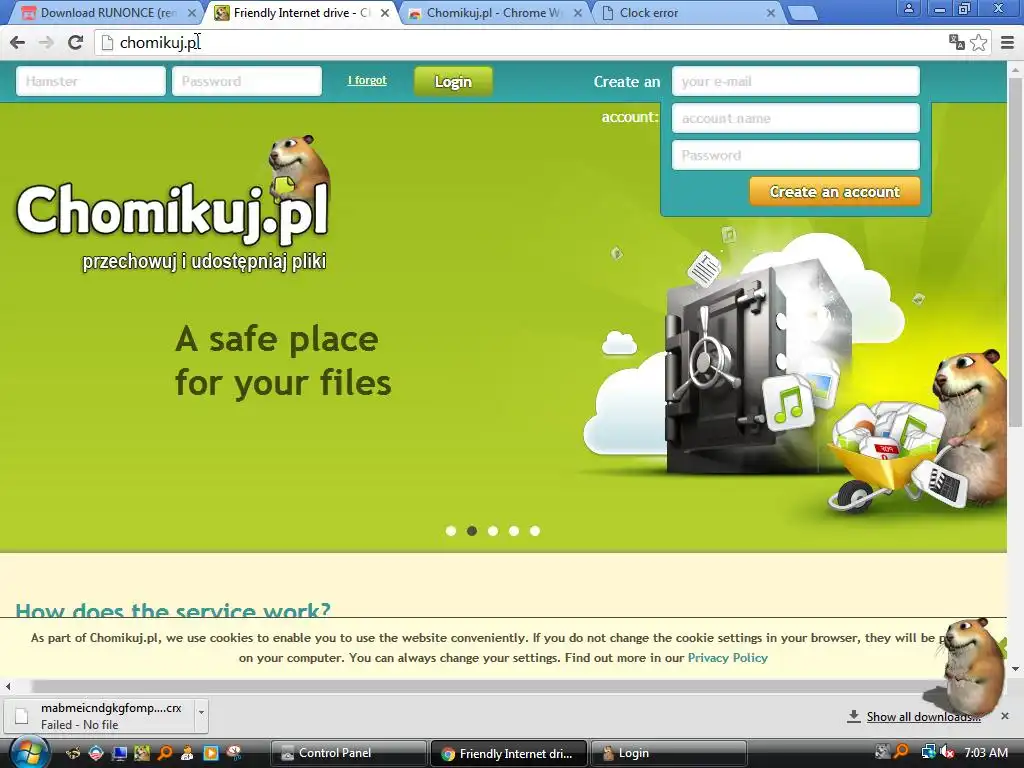Click the Create an account button
The width and height of the screenshot is (1024, 768).
click(835, 191)
